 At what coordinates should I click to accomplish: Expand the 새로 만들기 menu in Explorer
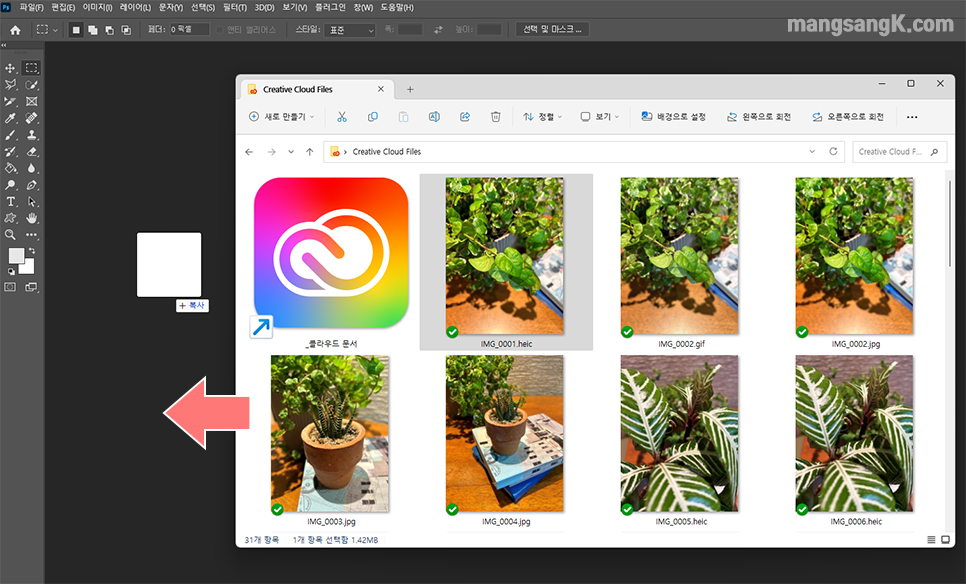(282, 116)
